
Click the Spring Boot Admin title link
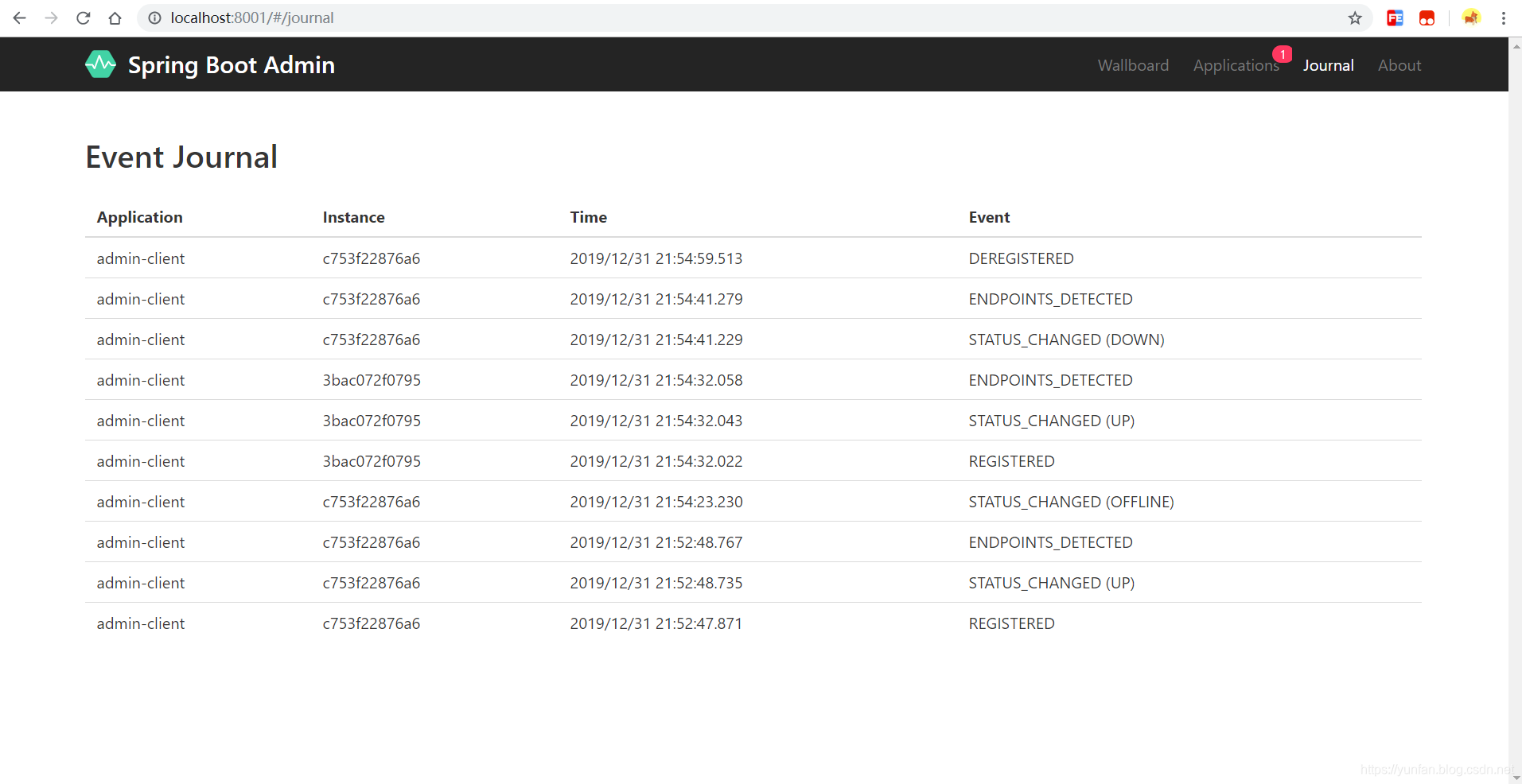pyautogui.click(x=231, y=65)
